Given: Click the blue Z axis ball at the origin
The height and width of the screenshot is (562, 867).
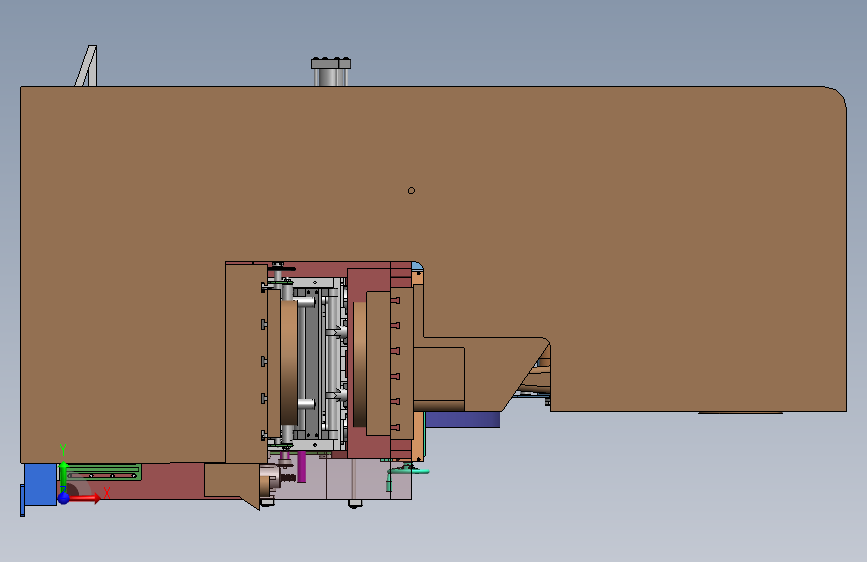Looking at the screenshot, I should click(64, 498).
